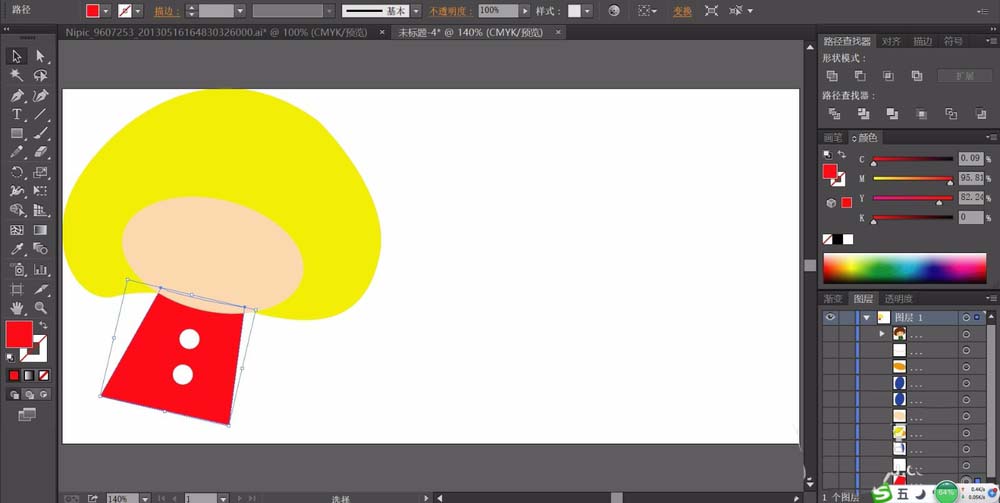Click the Trim pathfinder icon

tap(863, 113)
